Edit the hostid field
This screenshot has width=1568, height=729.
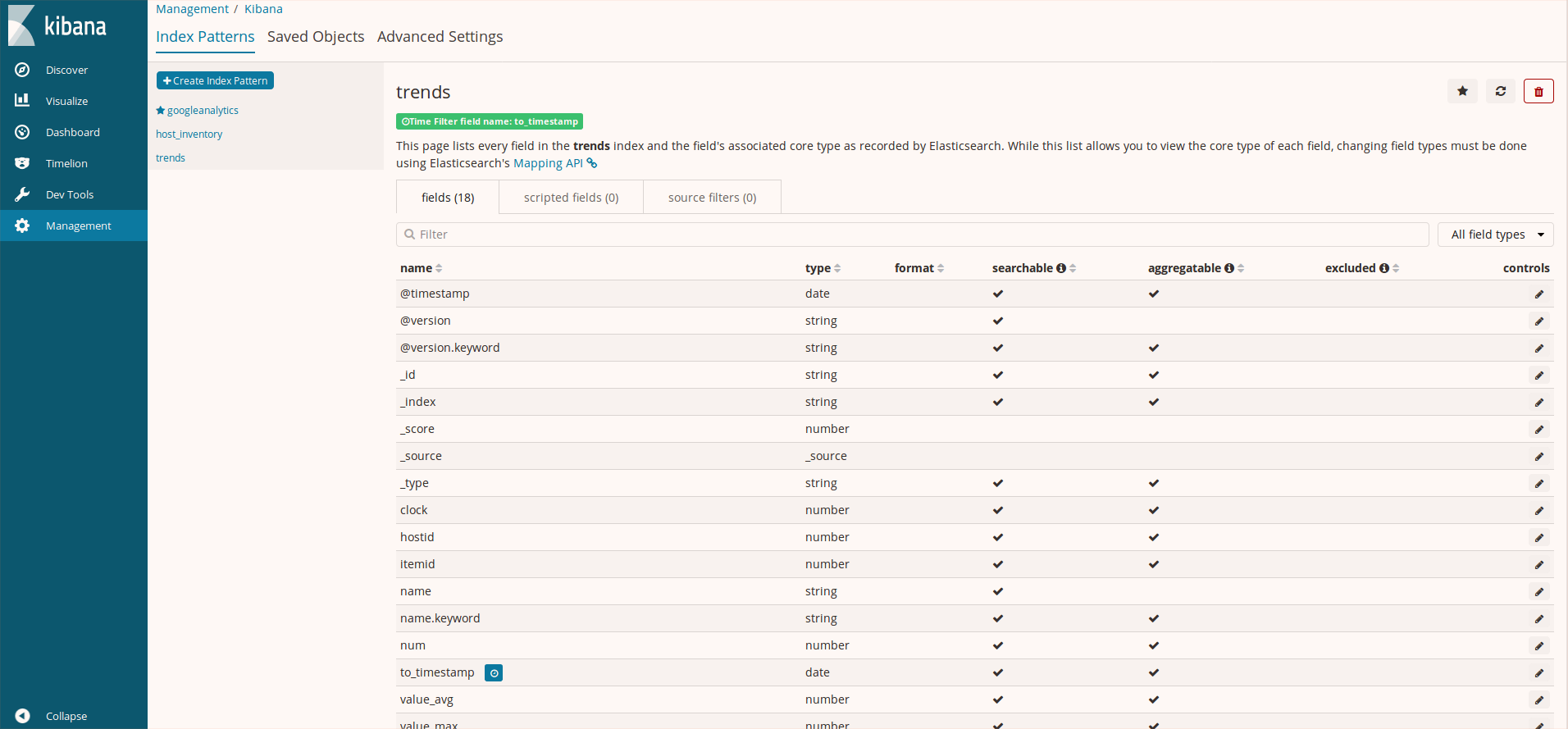point(1539,538)
